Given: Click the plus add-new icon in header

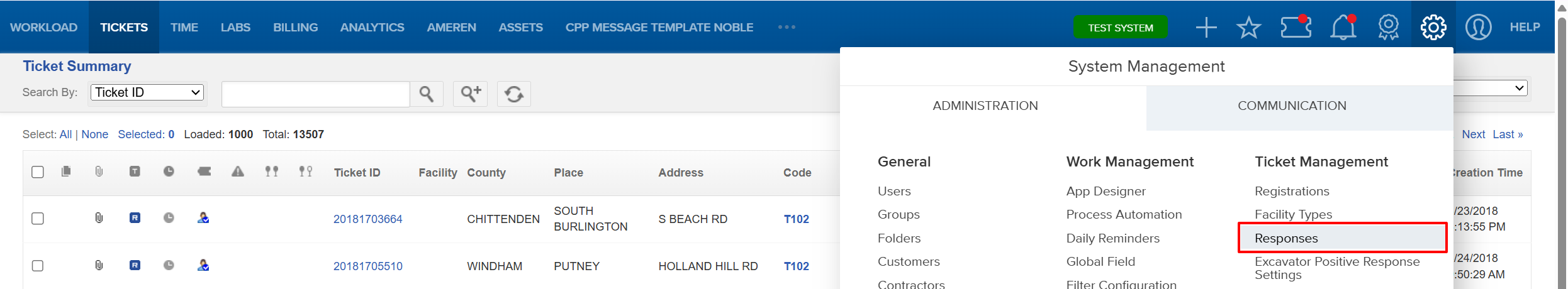Looking at the screenshot, I should pos(1206,28).
